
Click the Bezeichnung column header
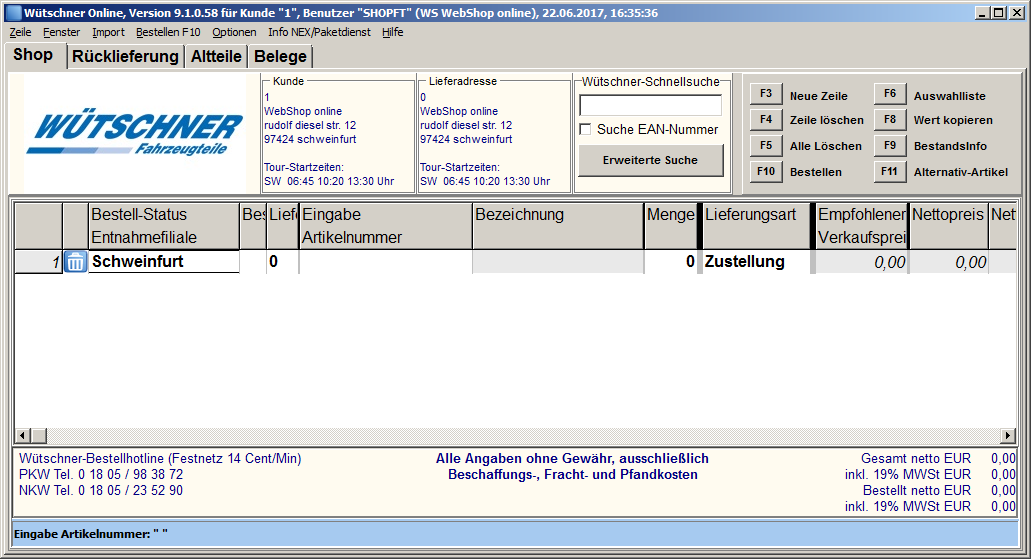click(558, 226)
